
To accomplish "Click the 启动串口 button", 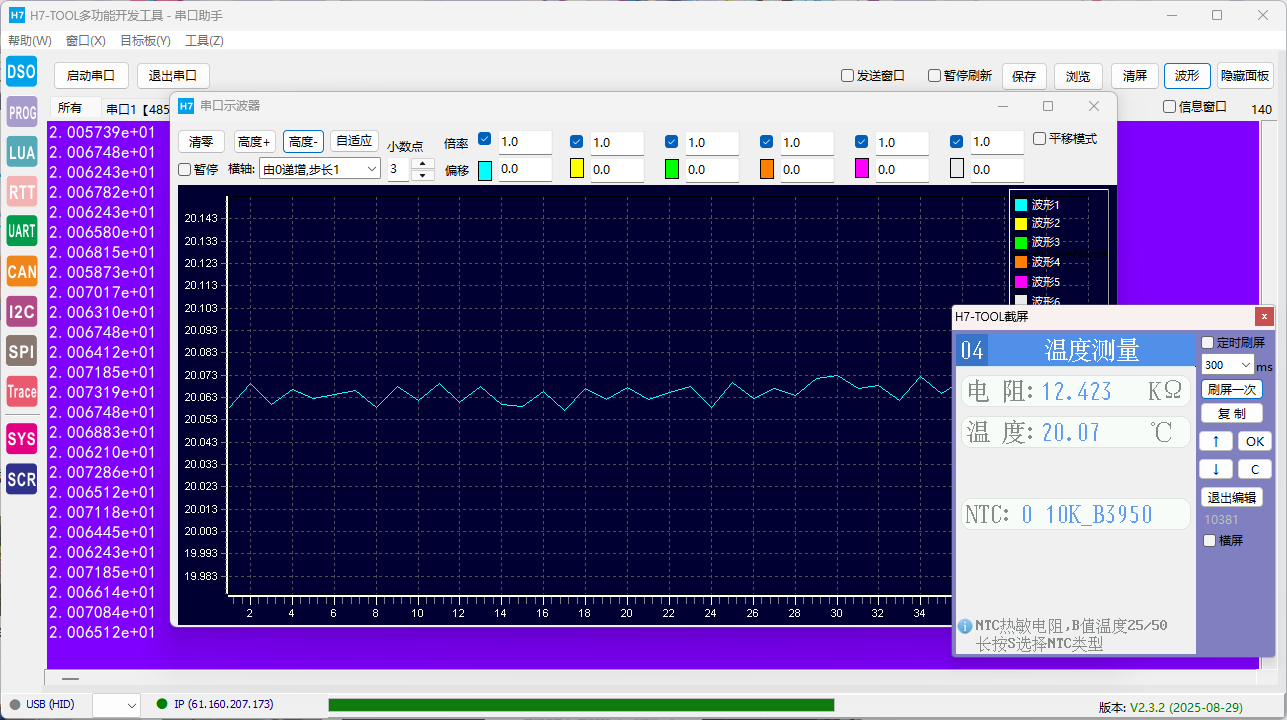I will coord(91,76).
